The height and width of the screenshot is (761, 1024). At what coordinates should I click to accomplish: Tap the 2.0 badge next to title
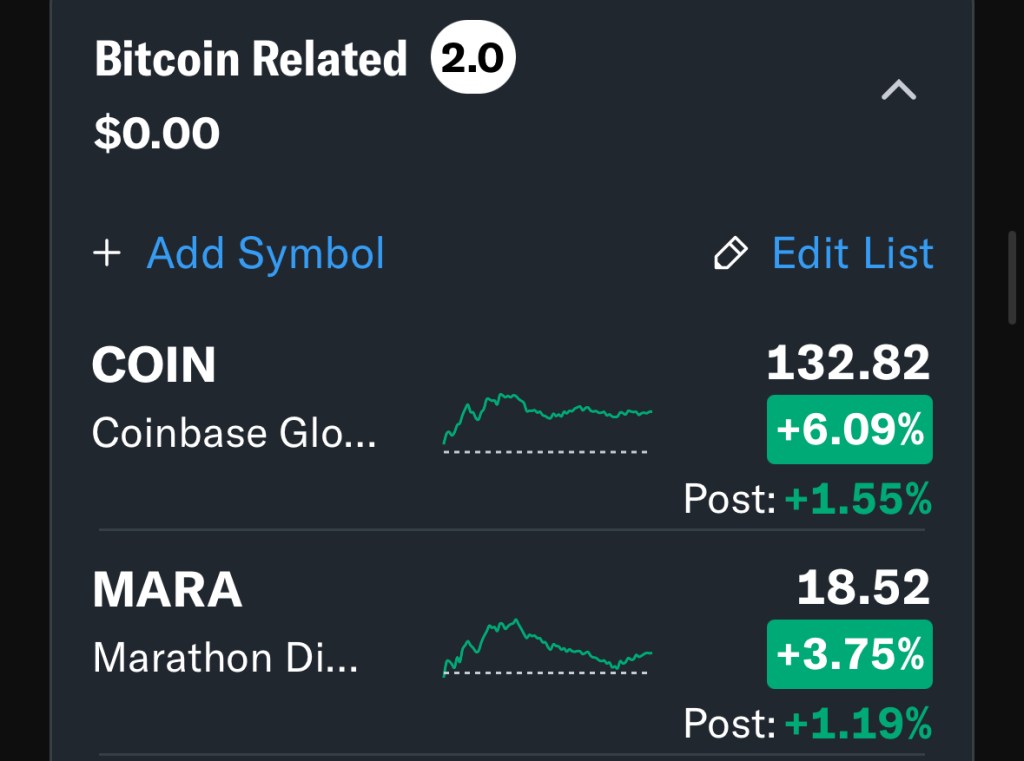point(473,60)
